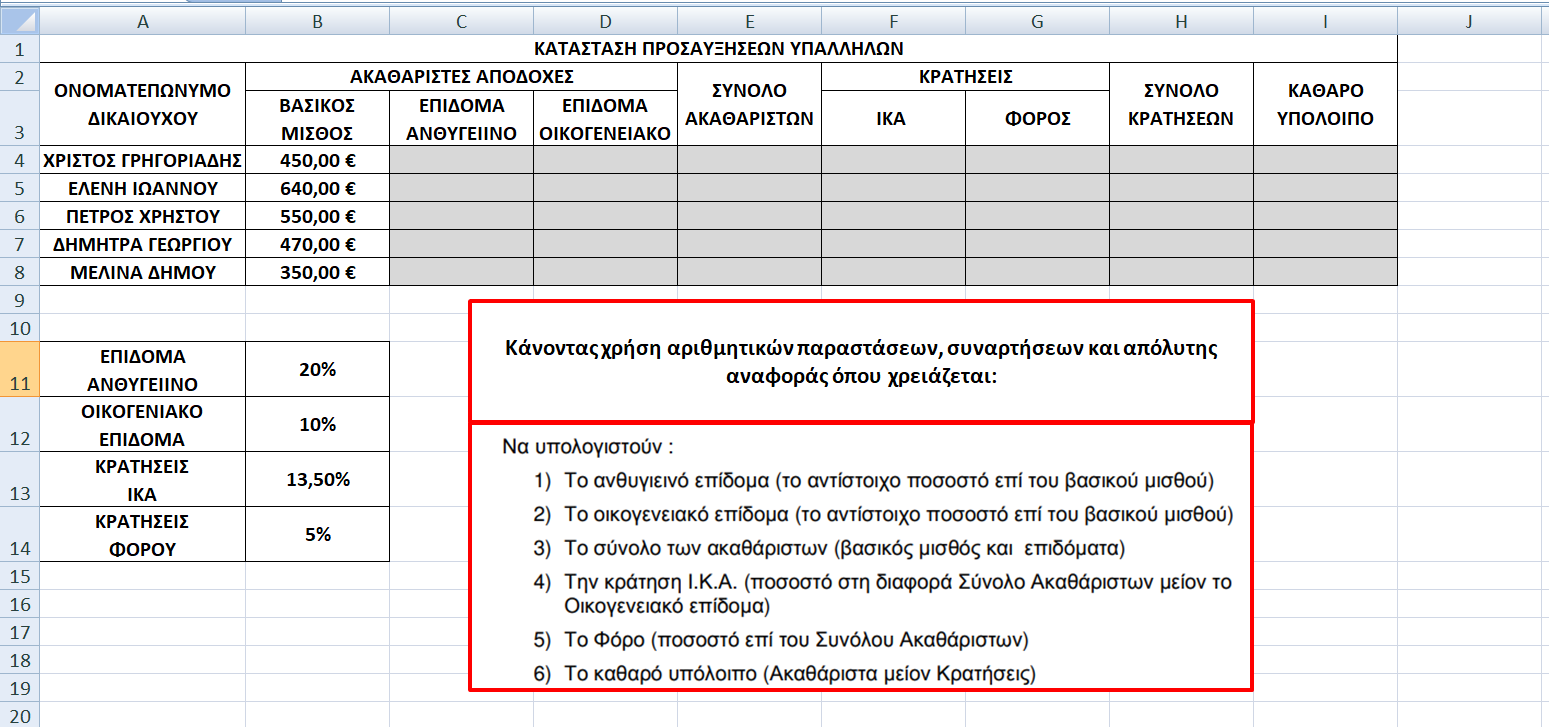Image resolution: width=1549 pixels, height=727 pixels.
Task: Select the 20% percentage cell
Action: 317,369
